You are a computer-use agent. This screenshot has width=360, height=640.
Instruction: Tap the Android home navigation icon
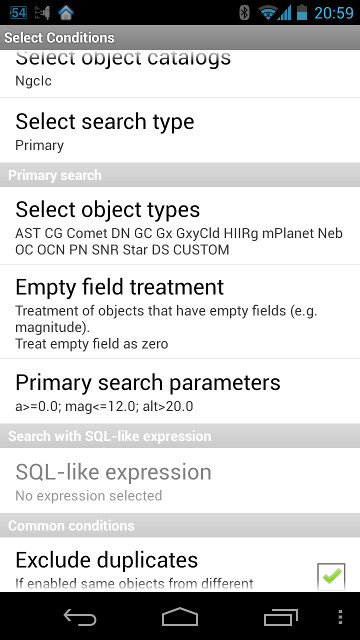click(180, 616)
